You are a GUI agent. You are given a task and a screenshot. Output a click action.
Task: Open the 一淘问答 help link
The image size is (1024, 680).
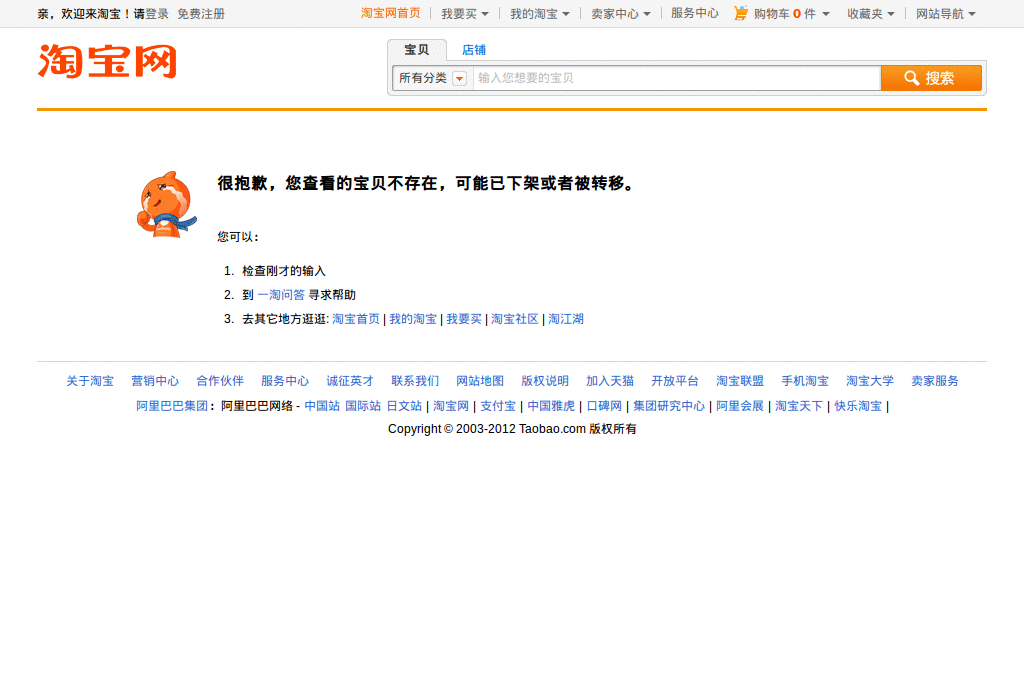tap(281, 295)
